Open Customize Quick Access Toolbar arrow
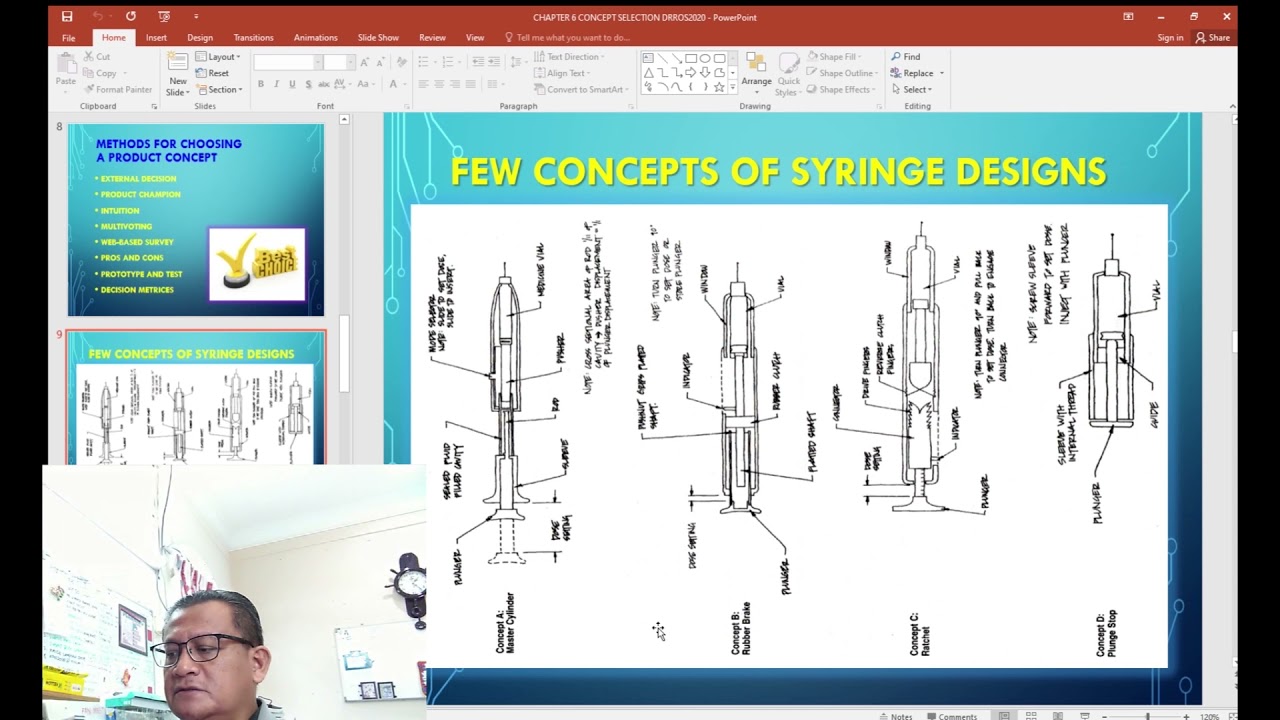This screenshot has width=1280, height=720. [196, 17]
